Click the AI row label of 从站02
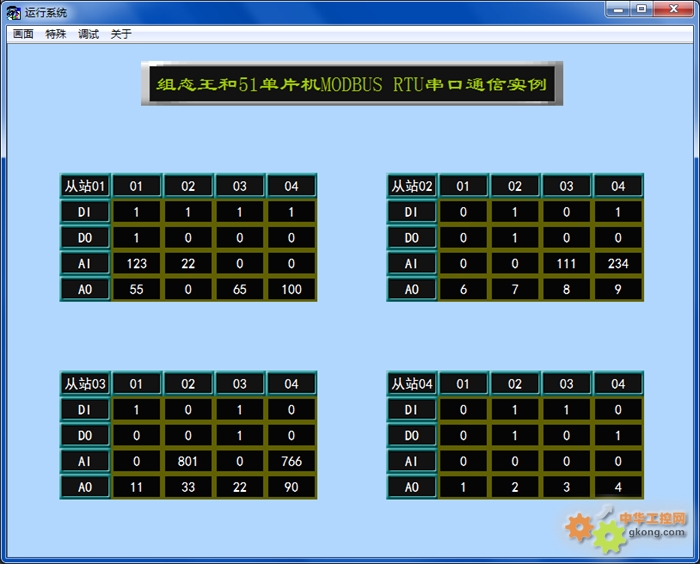 (x=412, y=263)
